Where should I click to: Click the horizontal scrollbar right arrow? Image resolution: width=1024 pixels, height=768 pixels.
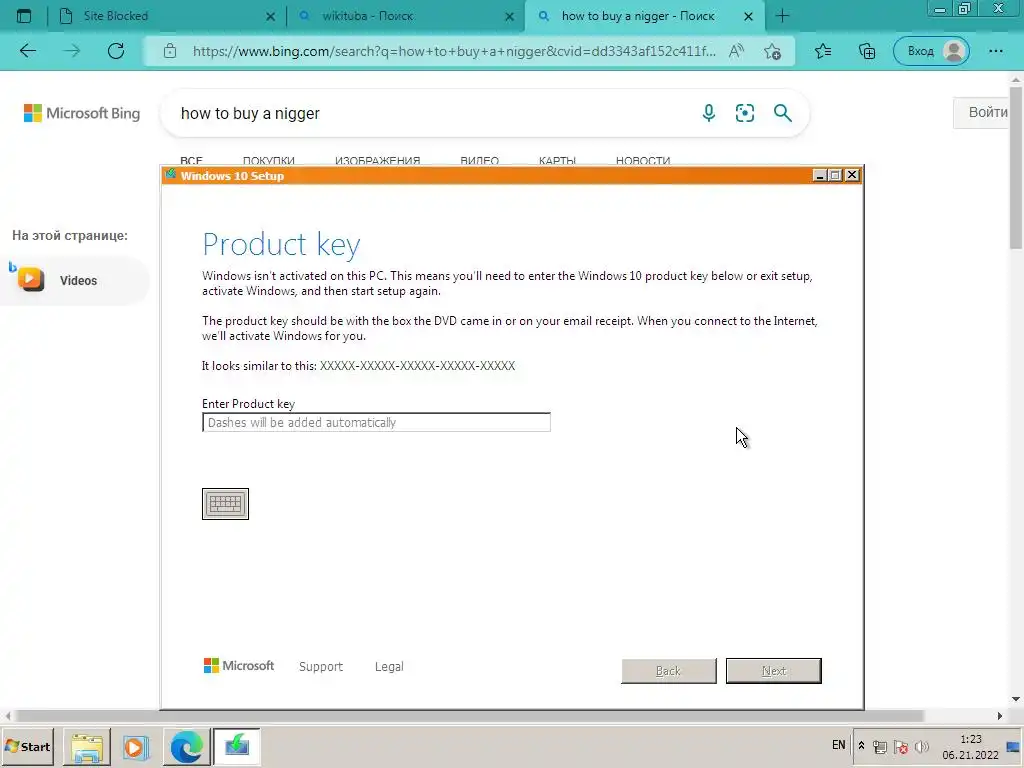[1000, 716]
